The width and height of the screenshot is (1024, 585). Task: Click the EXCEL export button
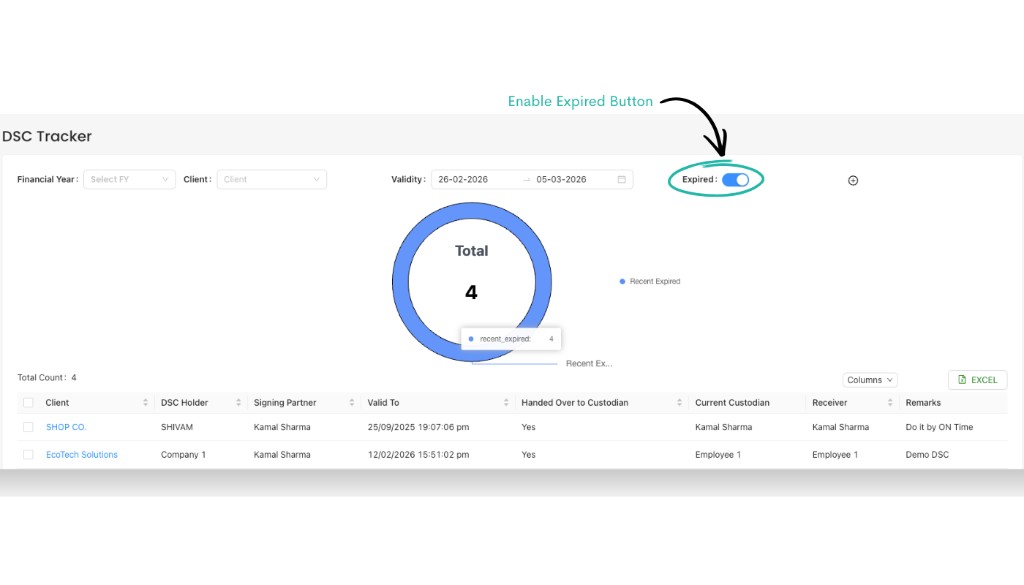(976, 379)
